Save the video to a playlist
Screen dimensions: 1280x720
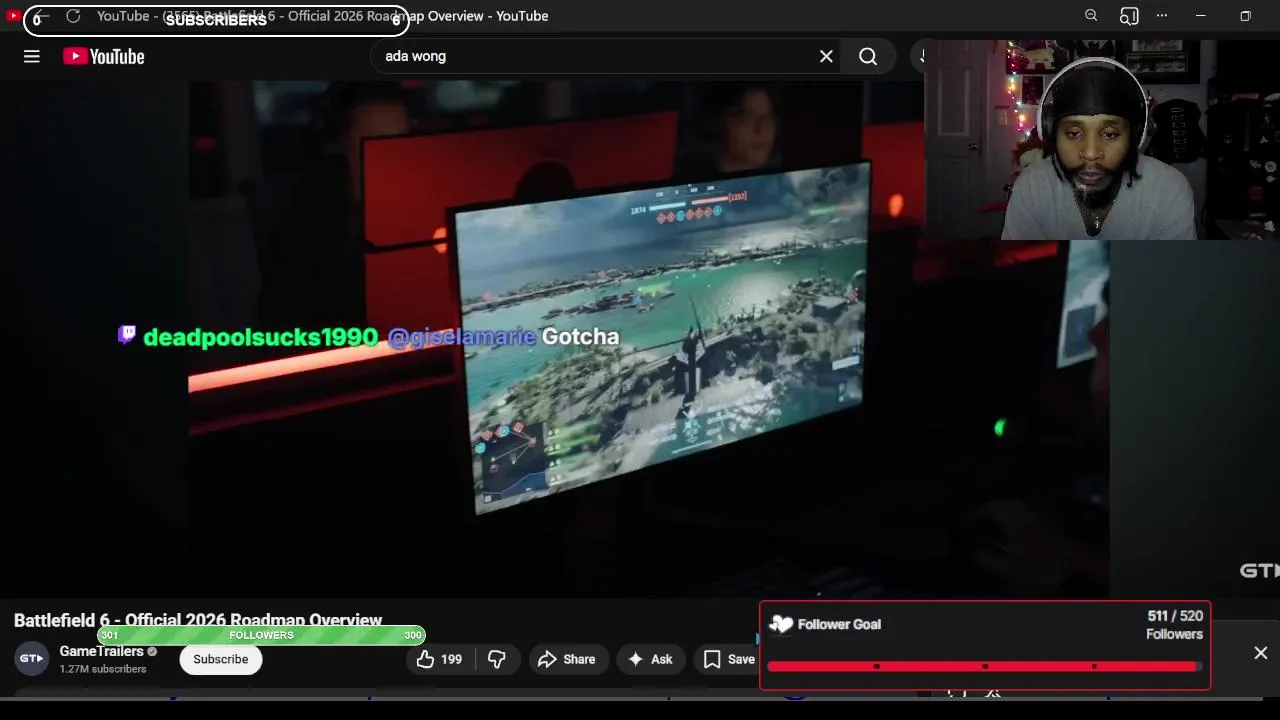[x=729, y=659]
